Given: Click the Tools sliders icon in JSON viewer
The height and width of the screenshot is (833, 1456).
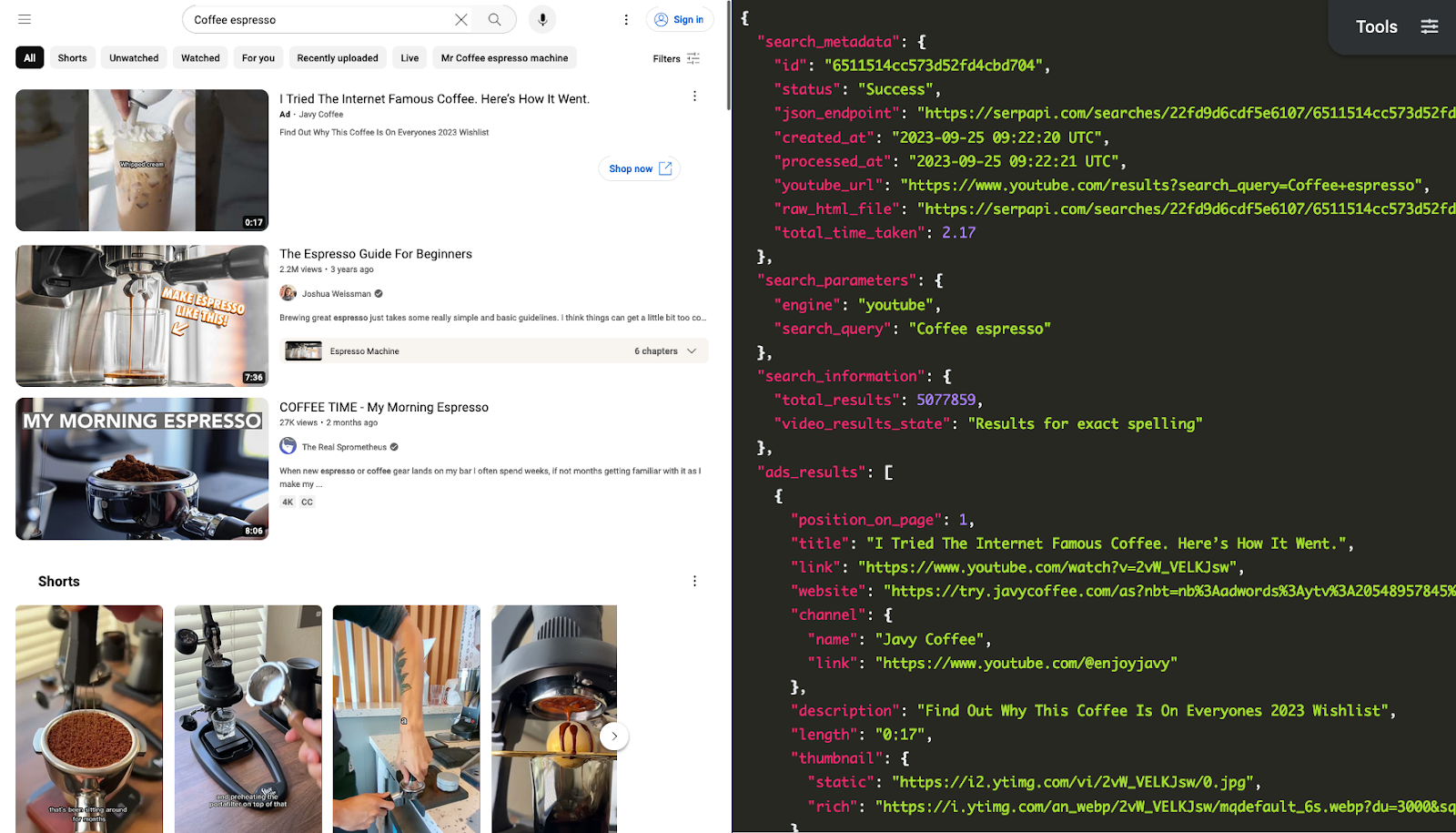Looking at the screenshot, I should point(1430,26).
